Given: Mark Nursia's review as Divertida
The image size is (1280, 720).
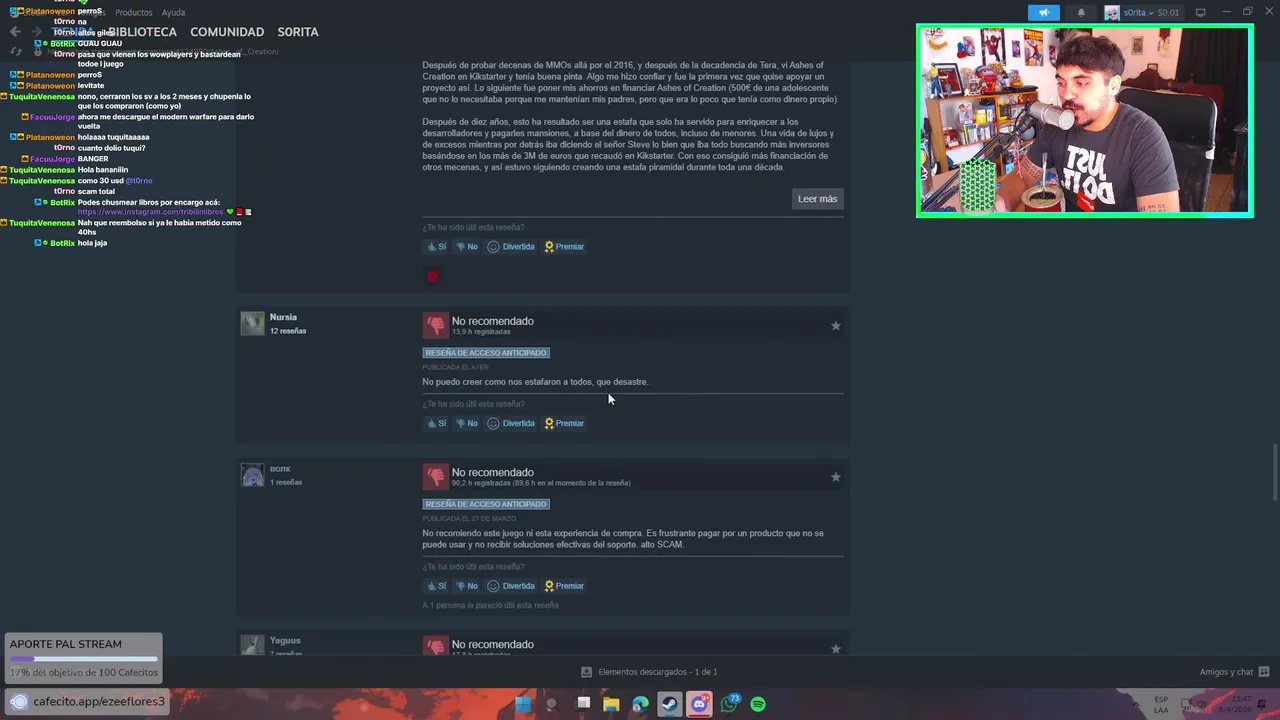Looking at the screenshot, I should 511,423.
